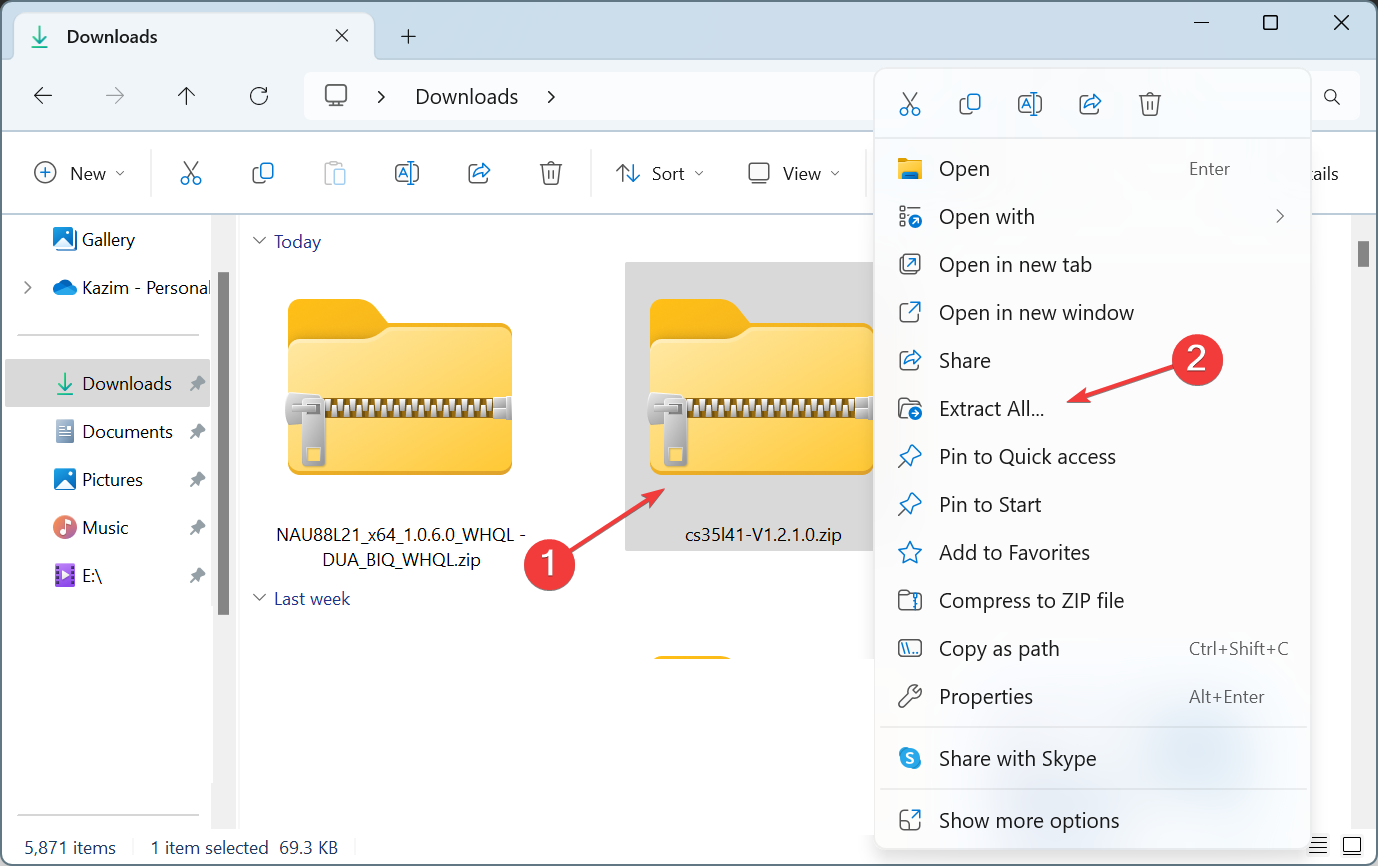Select Downloads in the navigation pane
The width and height of the screenshot is (1378, 866).
tap(108, 384)
